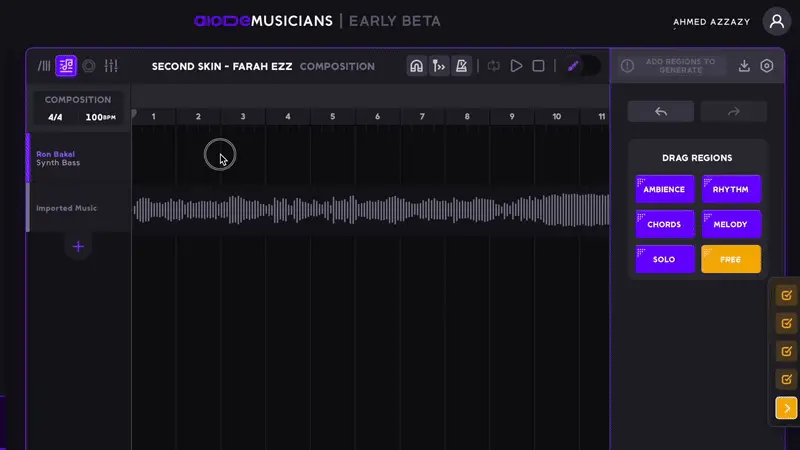
Task: Open the user profile avatar menu
Action: 776,21
